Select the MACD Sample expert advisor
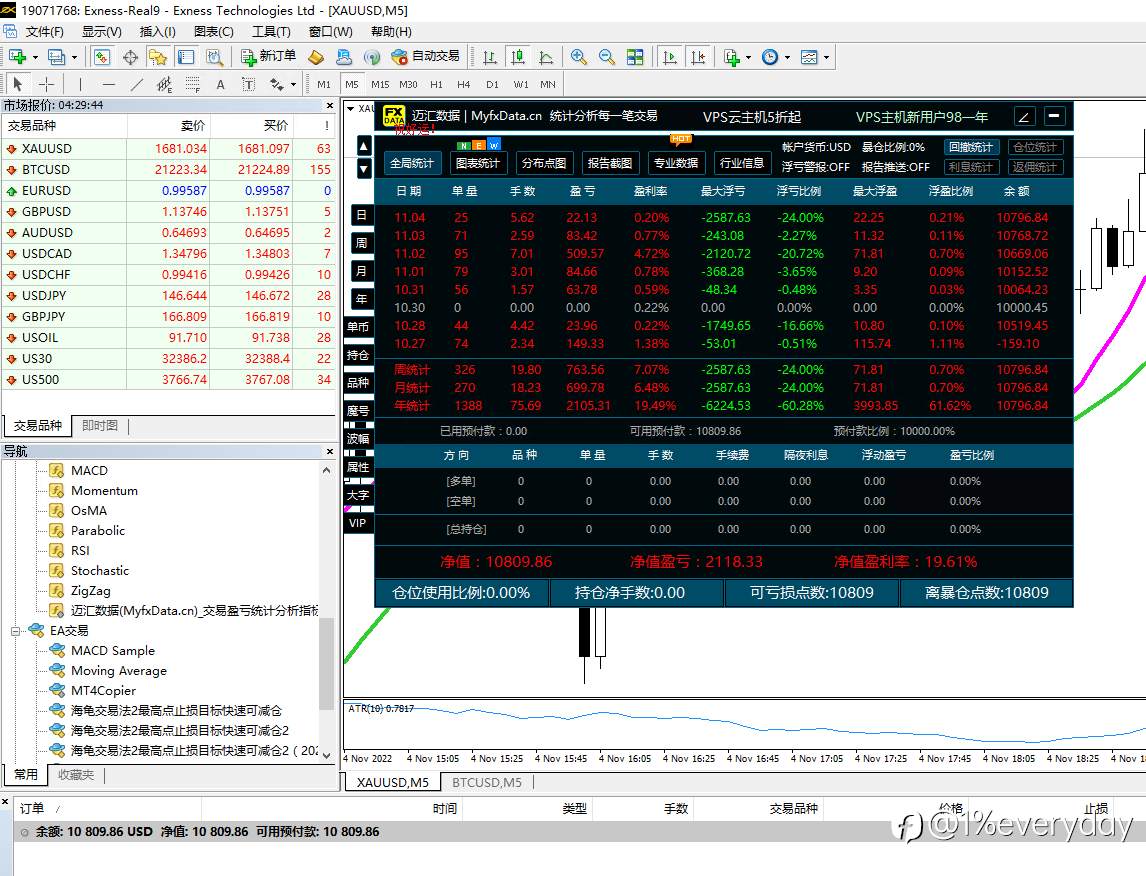Screen dimensions: 1146x876 113,650
